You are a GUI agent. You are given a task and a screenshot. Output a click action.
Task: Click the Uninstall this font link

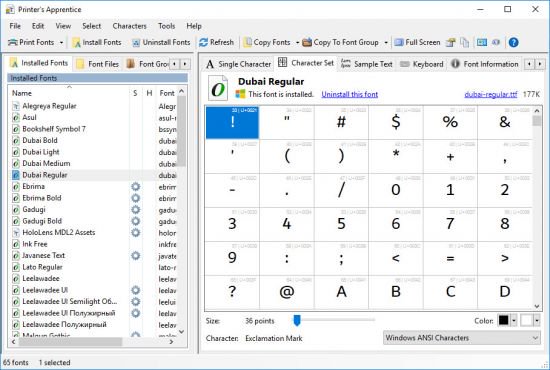click(x=350, y=94)
